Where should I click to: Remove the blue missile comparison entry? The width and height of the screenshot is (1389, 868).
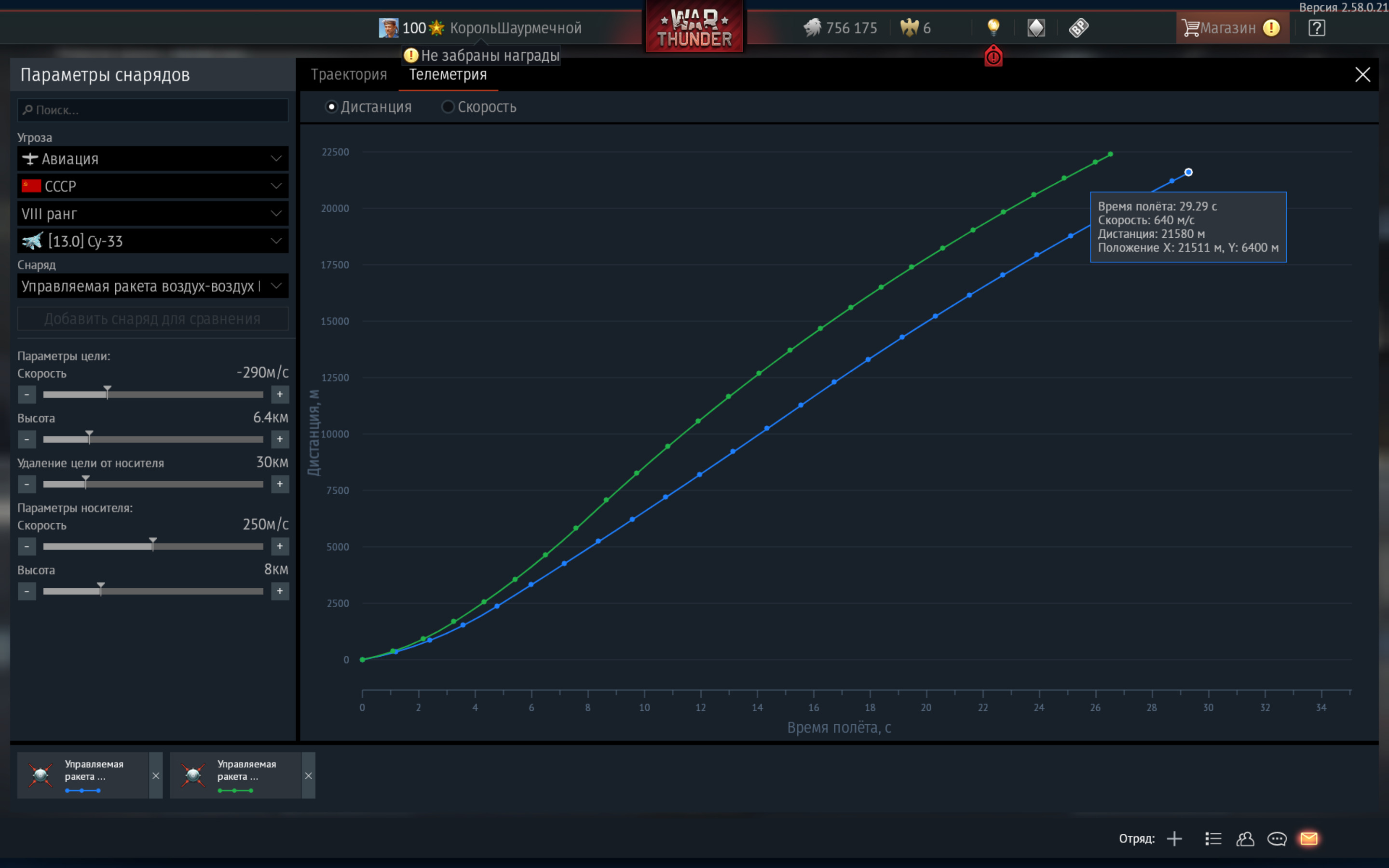point(156,775)
